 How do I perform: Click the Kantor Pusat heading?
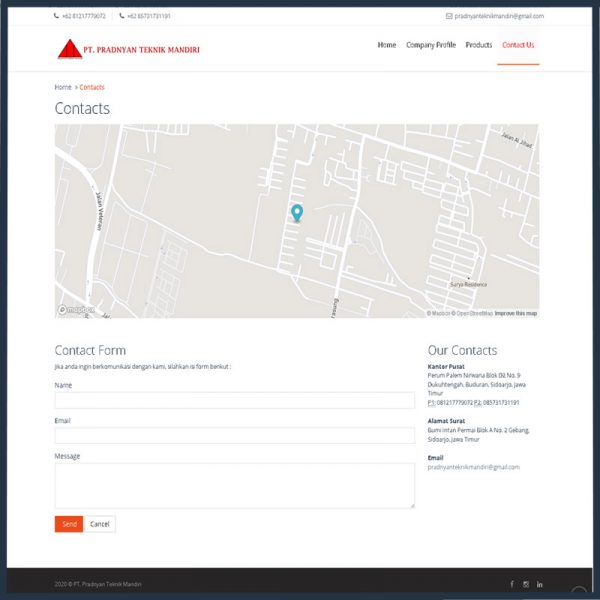446,366
